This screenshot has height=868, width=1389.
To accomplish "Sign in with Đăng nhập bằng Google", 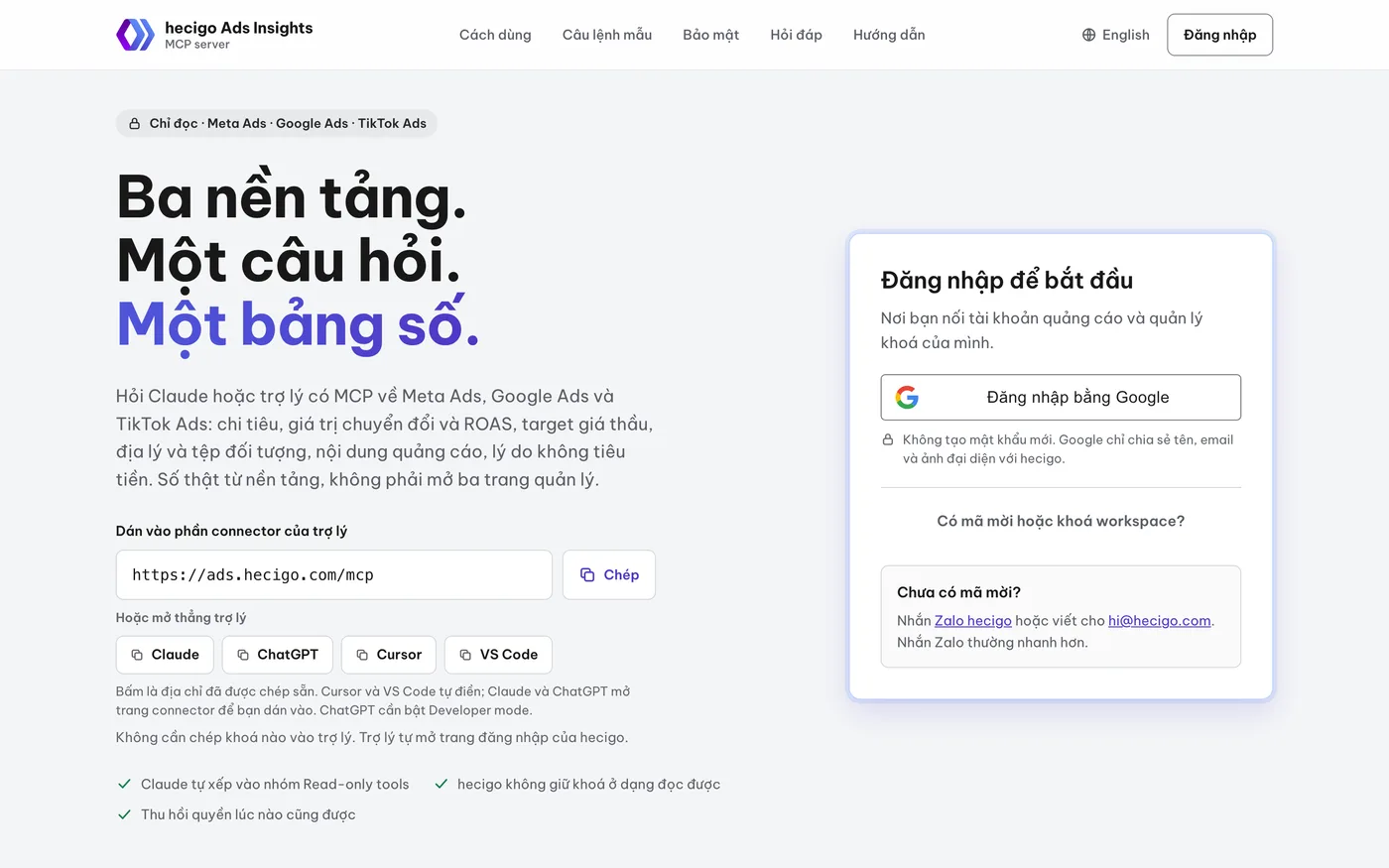I will 1061,397.
